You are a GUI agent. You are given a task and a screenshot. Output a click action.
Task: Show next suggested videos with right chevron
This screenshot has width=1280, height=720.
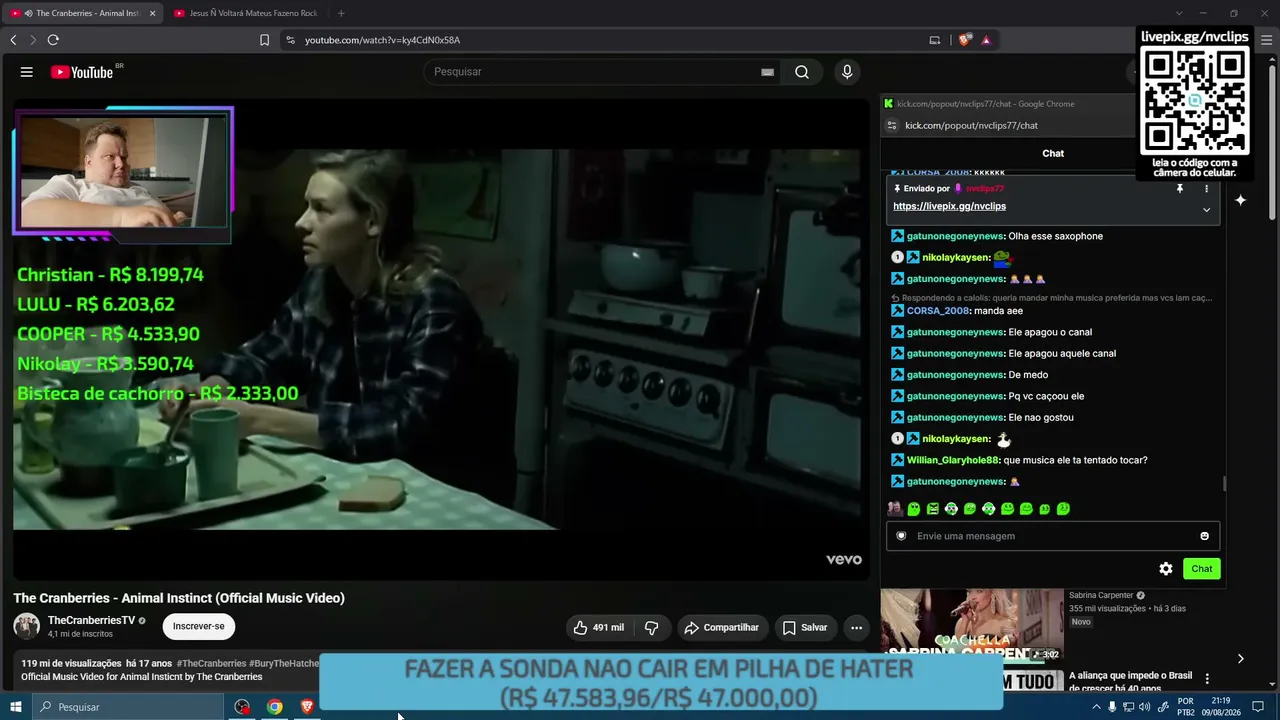[x=1240, y=658]
